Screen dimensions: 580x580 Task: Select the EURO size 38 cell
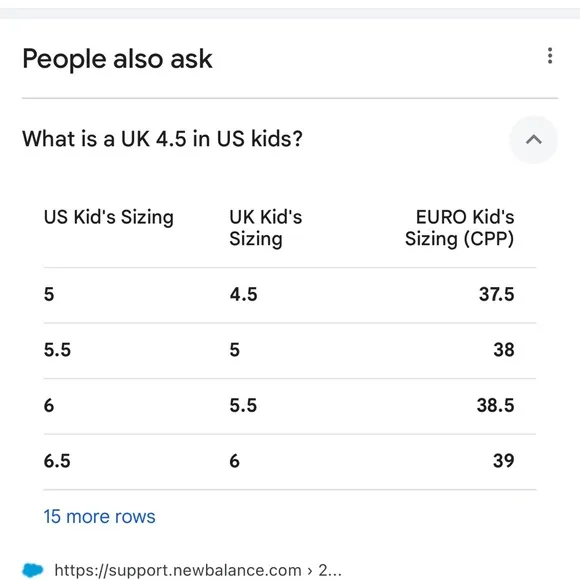pyautogui.click(x=504, y=350)
